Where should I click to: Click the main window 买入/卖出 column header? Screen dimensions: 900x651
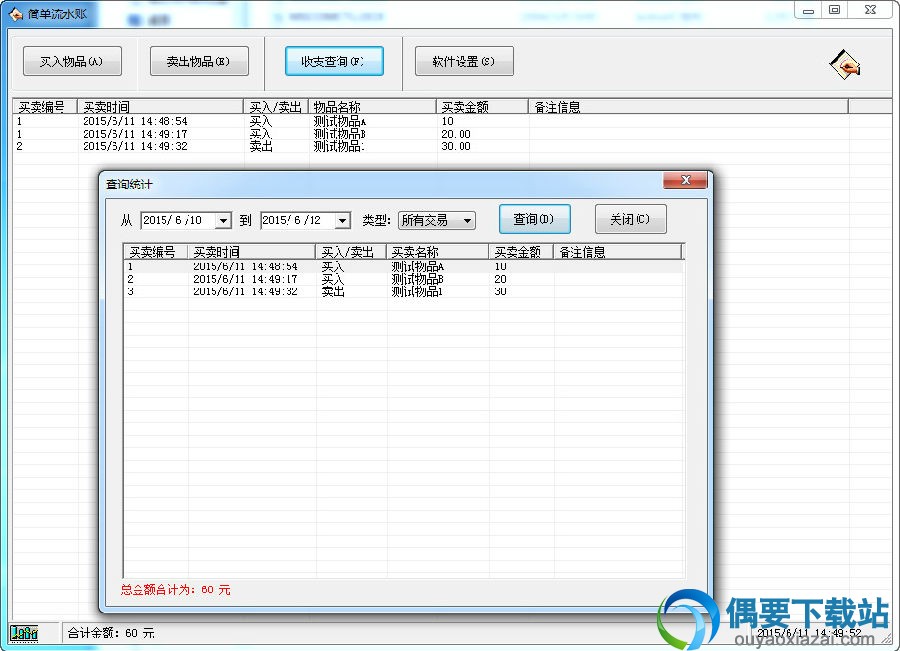276,107
